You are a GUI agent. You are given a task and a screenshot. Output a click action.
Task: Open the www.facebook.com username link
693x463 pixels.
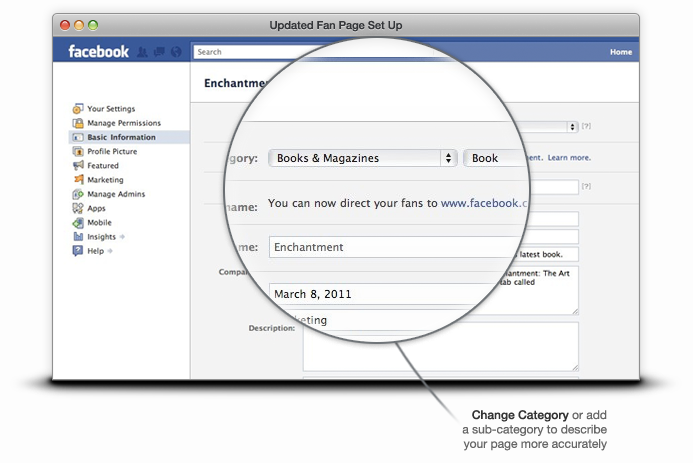pos(484,203)
